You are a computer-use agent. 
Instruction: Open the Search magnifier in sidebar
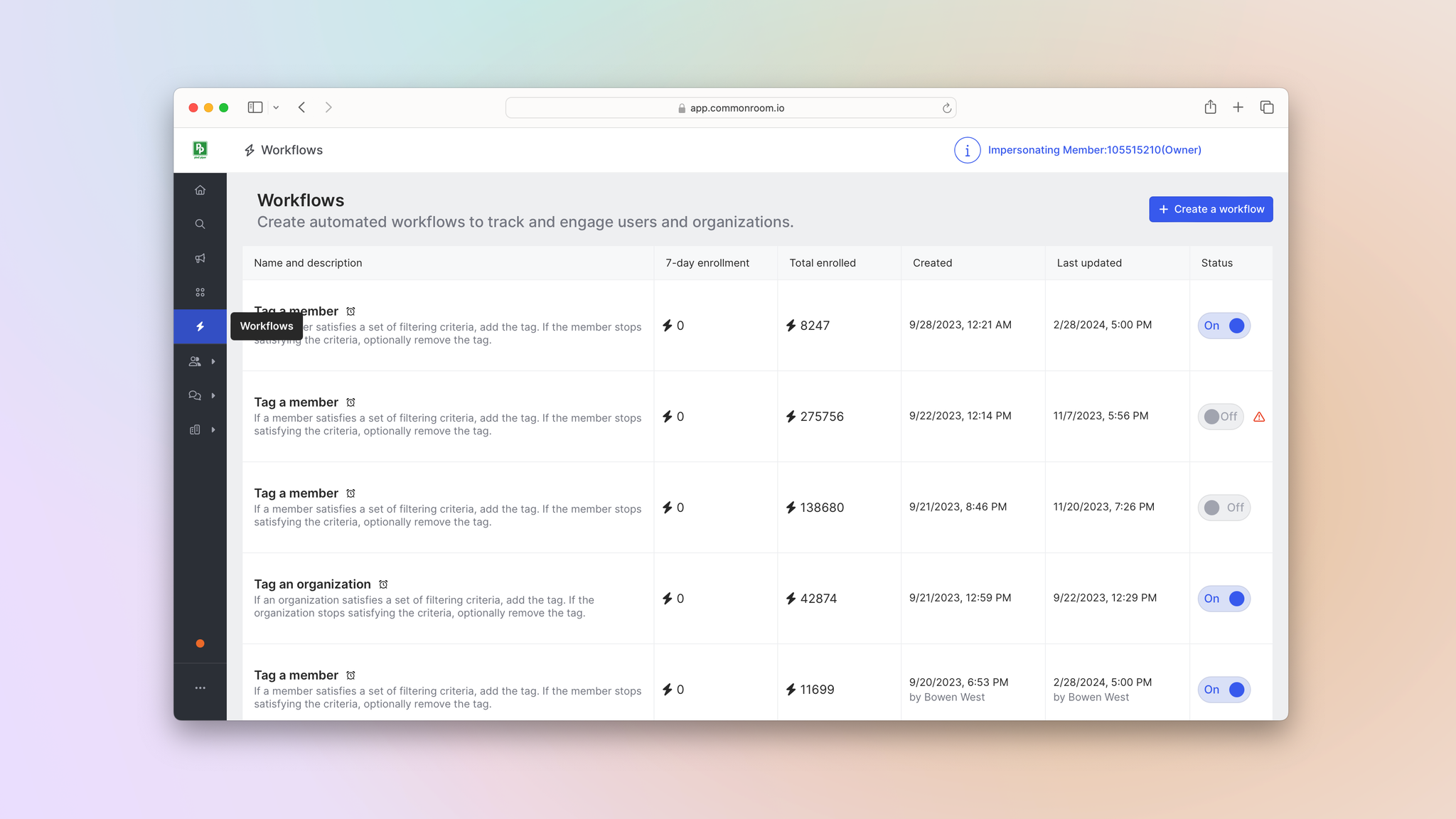200,224
